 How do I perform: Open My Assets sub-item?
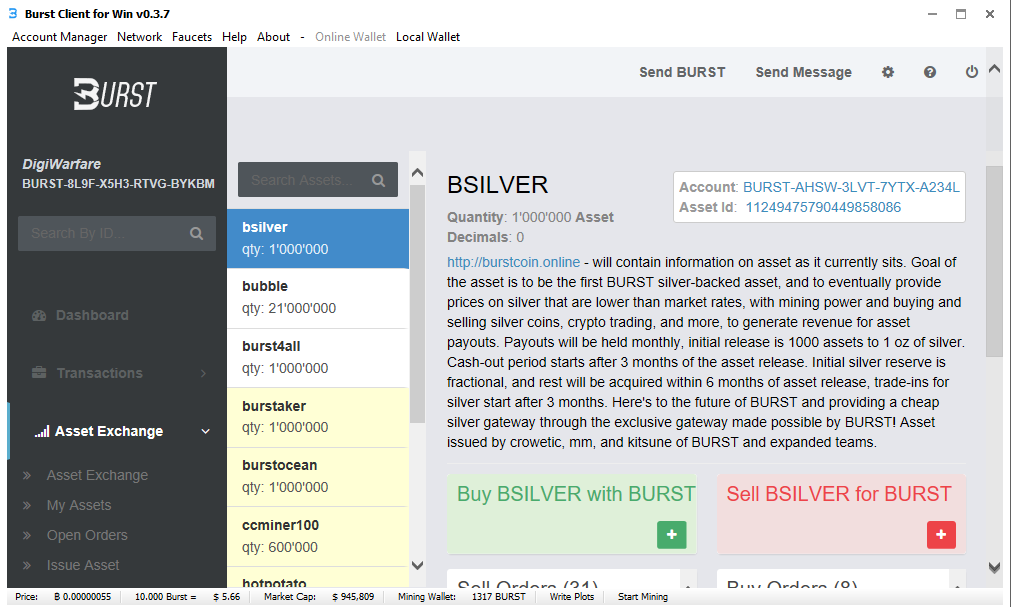coord(79,505)
